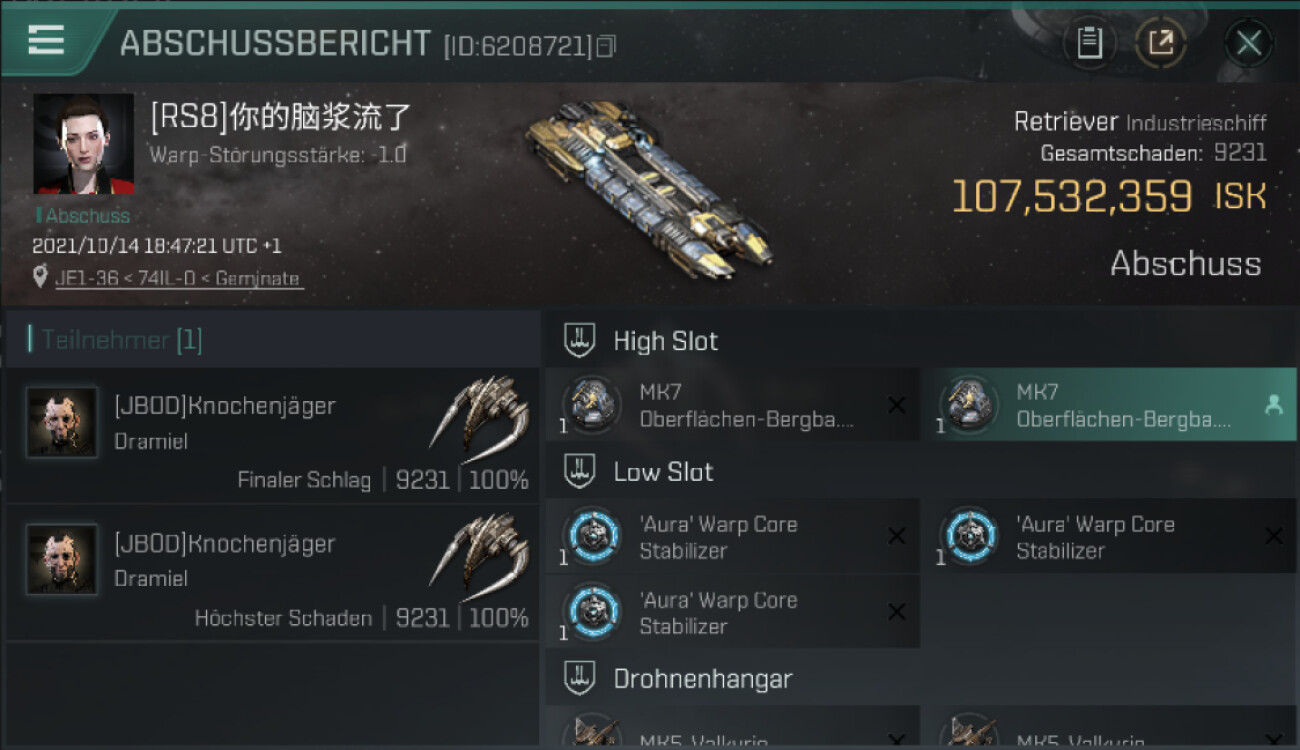The image size is (1300, 750).
Task: Copy the kill report ID icon
Action: tap(606, 46)
